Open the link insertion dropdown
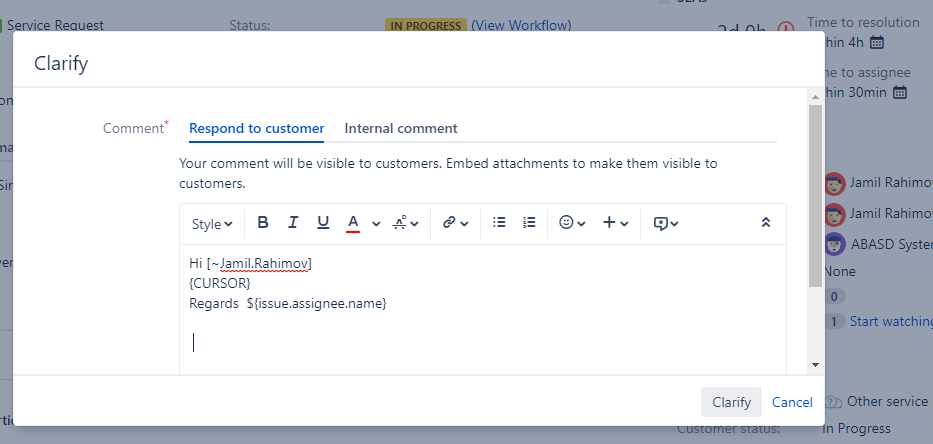Viewport: 933px width, 444px height. tap(456, 223)
